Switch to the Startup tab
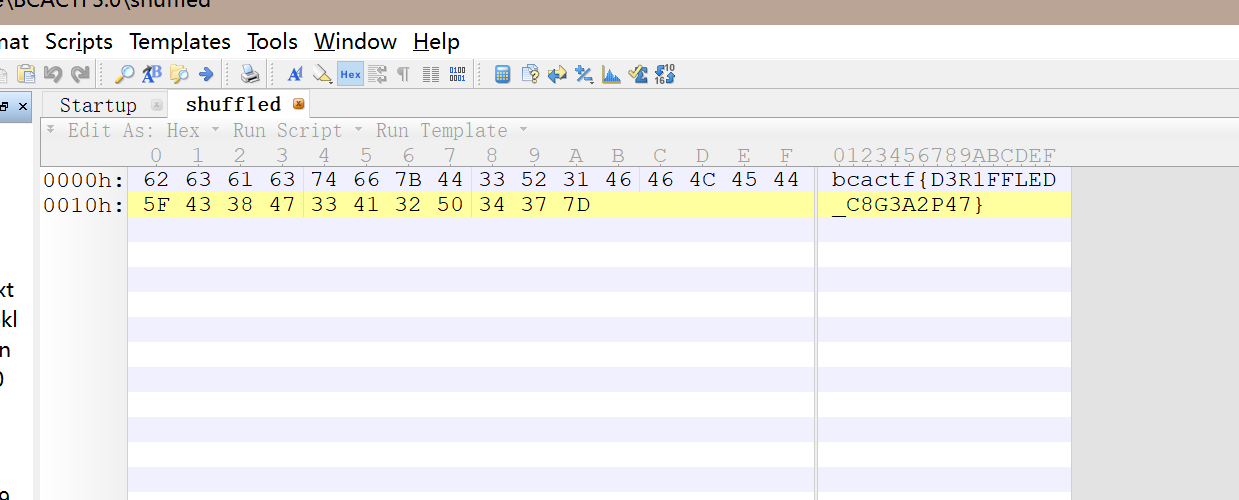Screen dimensions: 1239x500 (x=98, y=105)
